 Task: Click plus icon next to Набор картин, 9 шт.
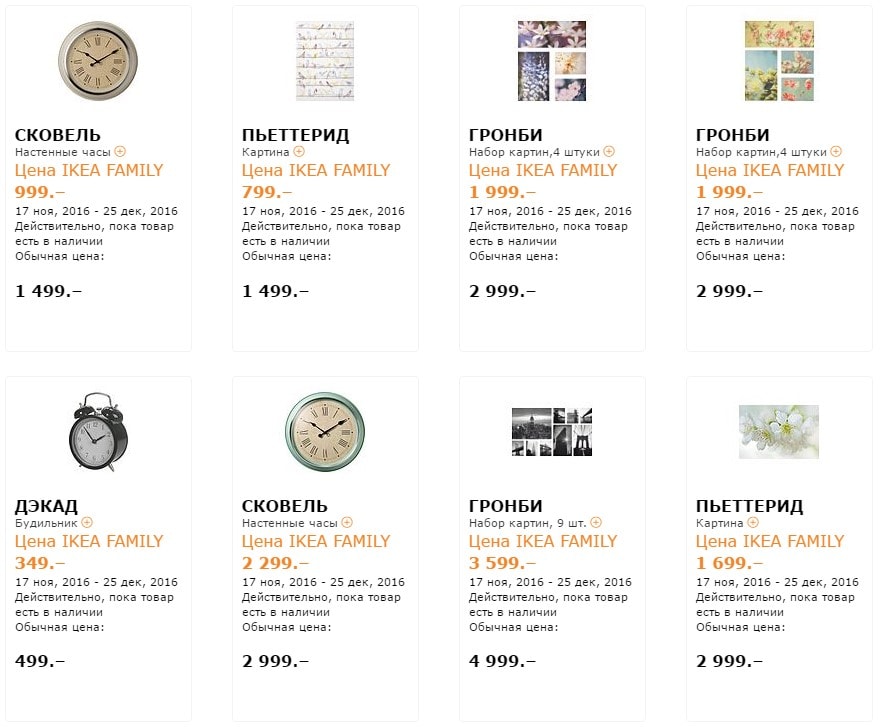[x=596, y=522]
